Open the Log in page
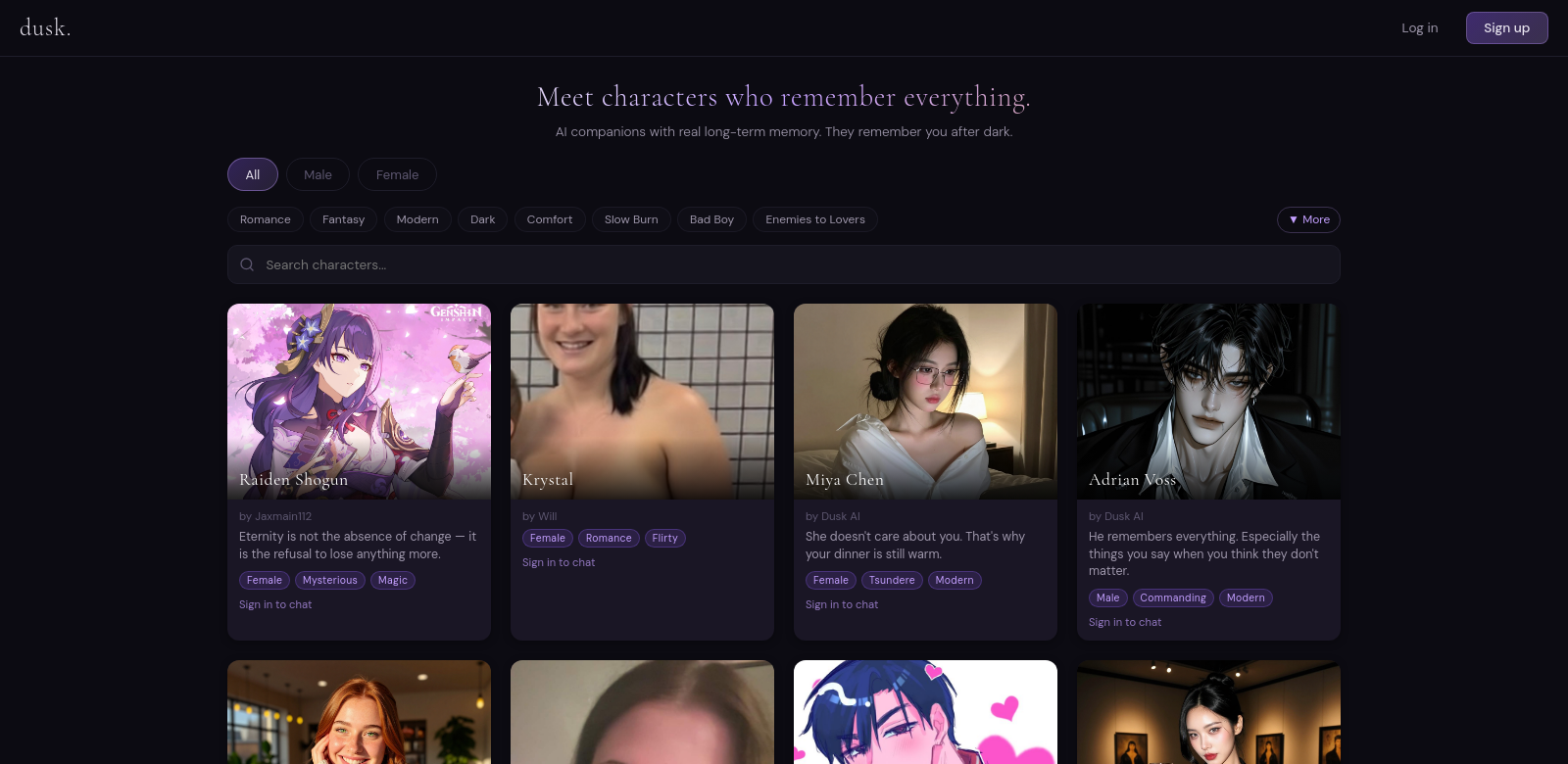This screenshot has width=1568, height=764. point(1419,27)
